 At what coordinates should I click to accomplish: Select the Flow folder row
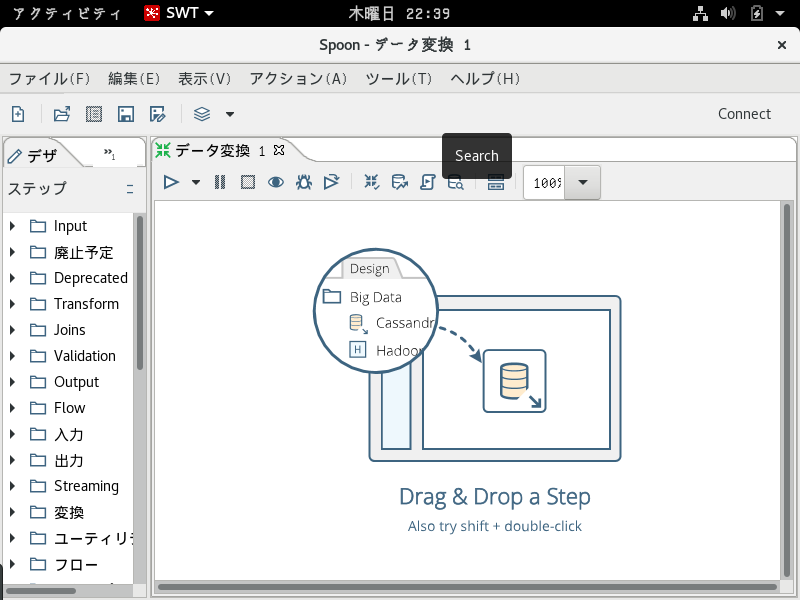click(68, 408)
